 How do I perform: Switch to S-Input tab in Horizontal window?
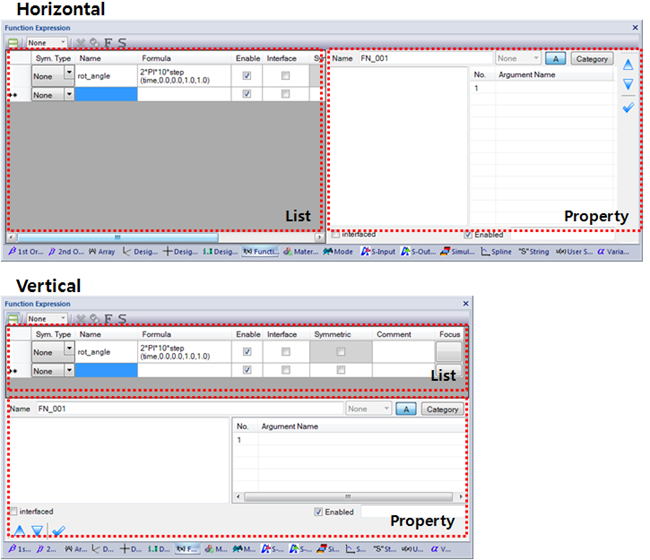coord(378,251)
